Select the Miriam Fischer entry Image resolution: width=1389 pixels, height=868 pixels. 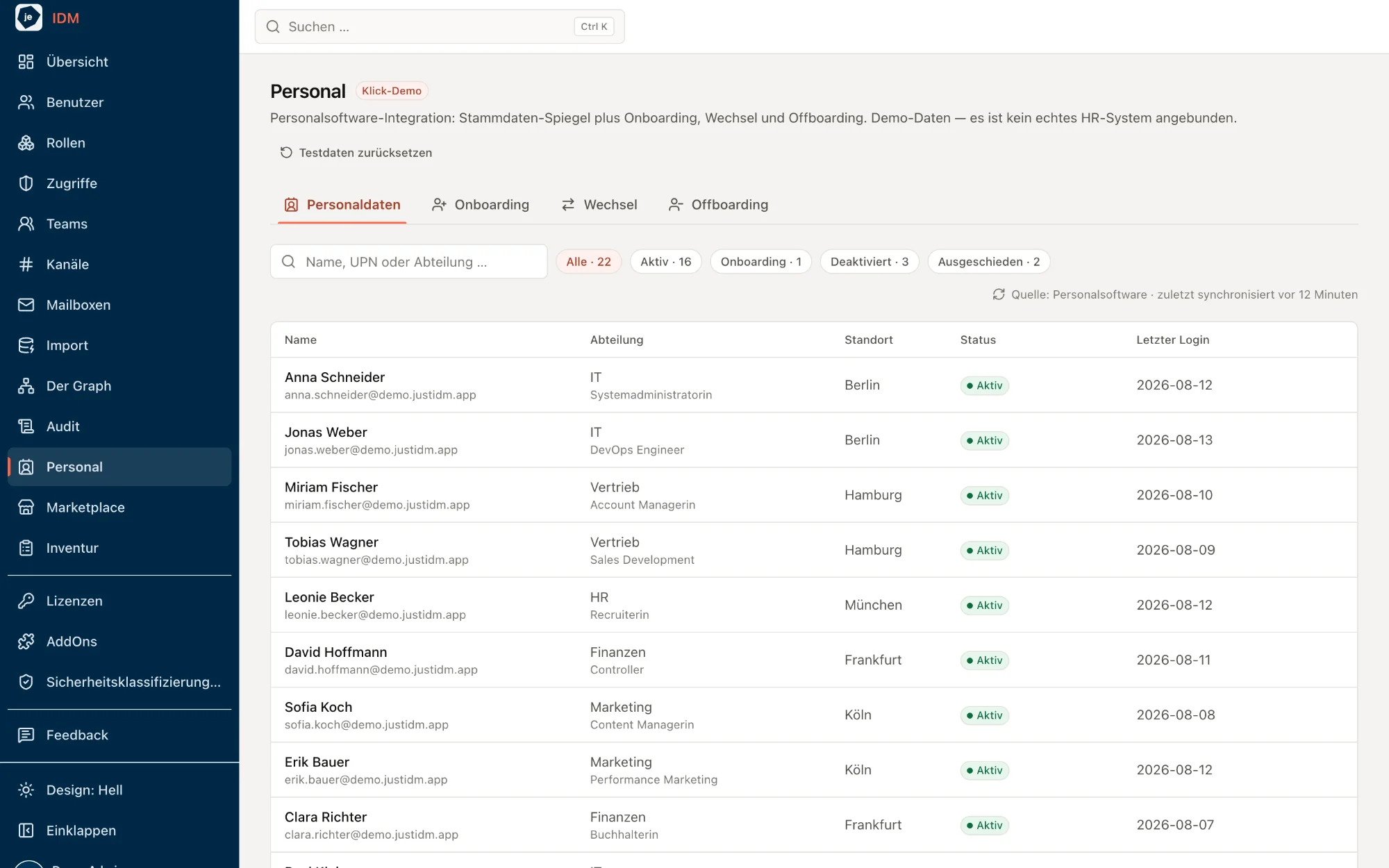click(x=814, y=495)
